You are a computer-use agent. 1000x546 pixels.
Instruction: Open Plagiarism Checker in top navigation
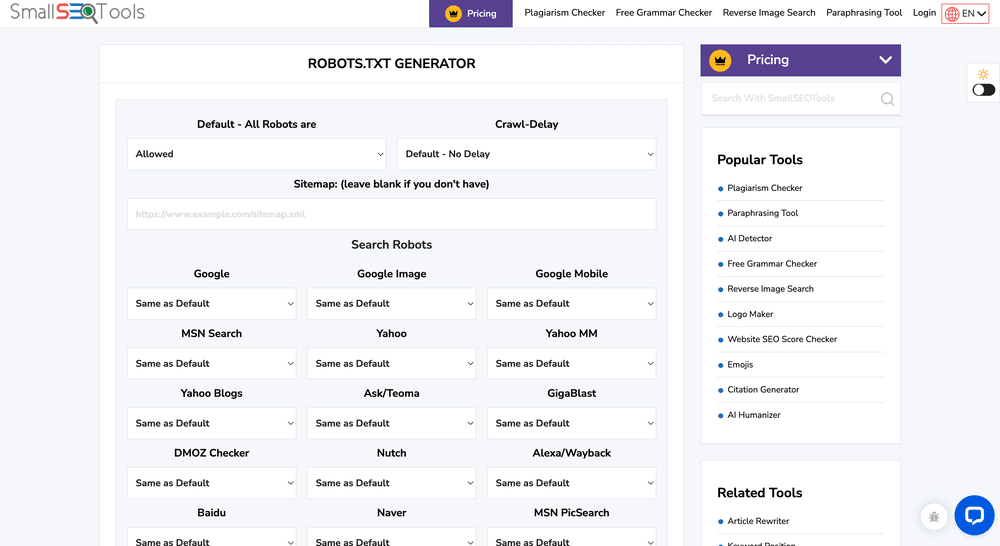(x=564, y=13)
